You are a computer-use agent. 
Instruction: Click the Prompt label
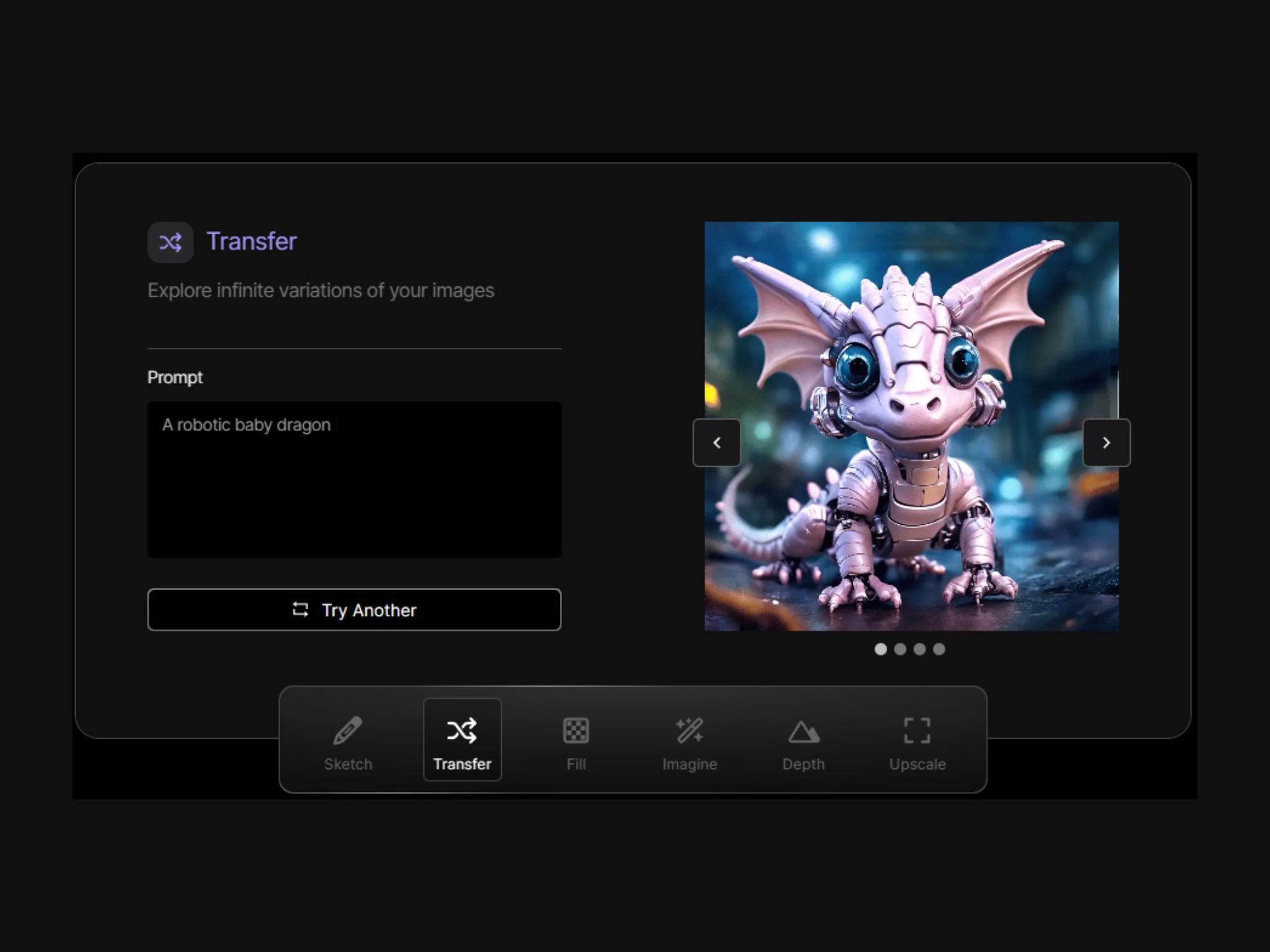[x=175, y=378]
